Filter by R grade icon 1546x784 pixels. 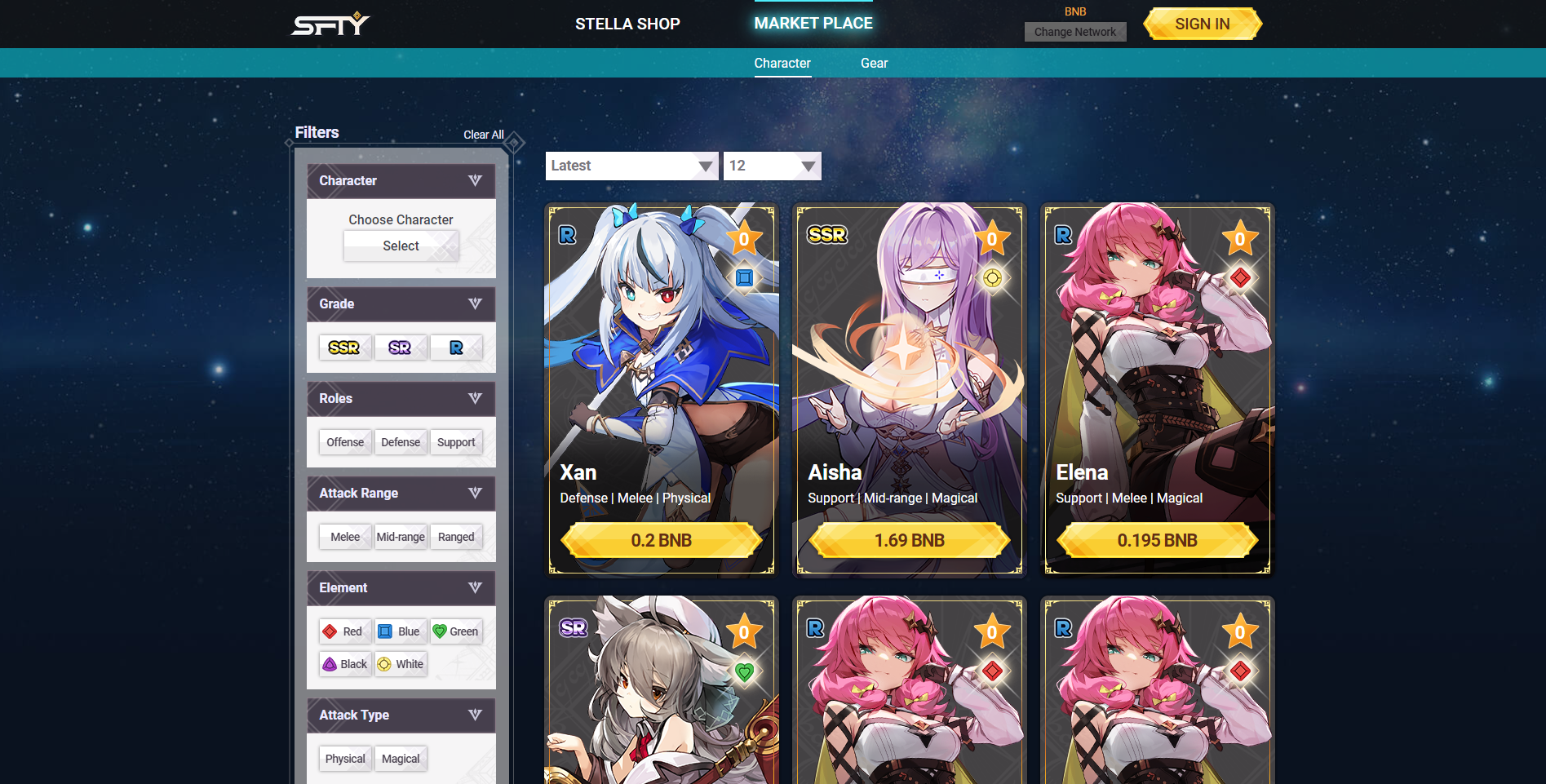(456, 348)
